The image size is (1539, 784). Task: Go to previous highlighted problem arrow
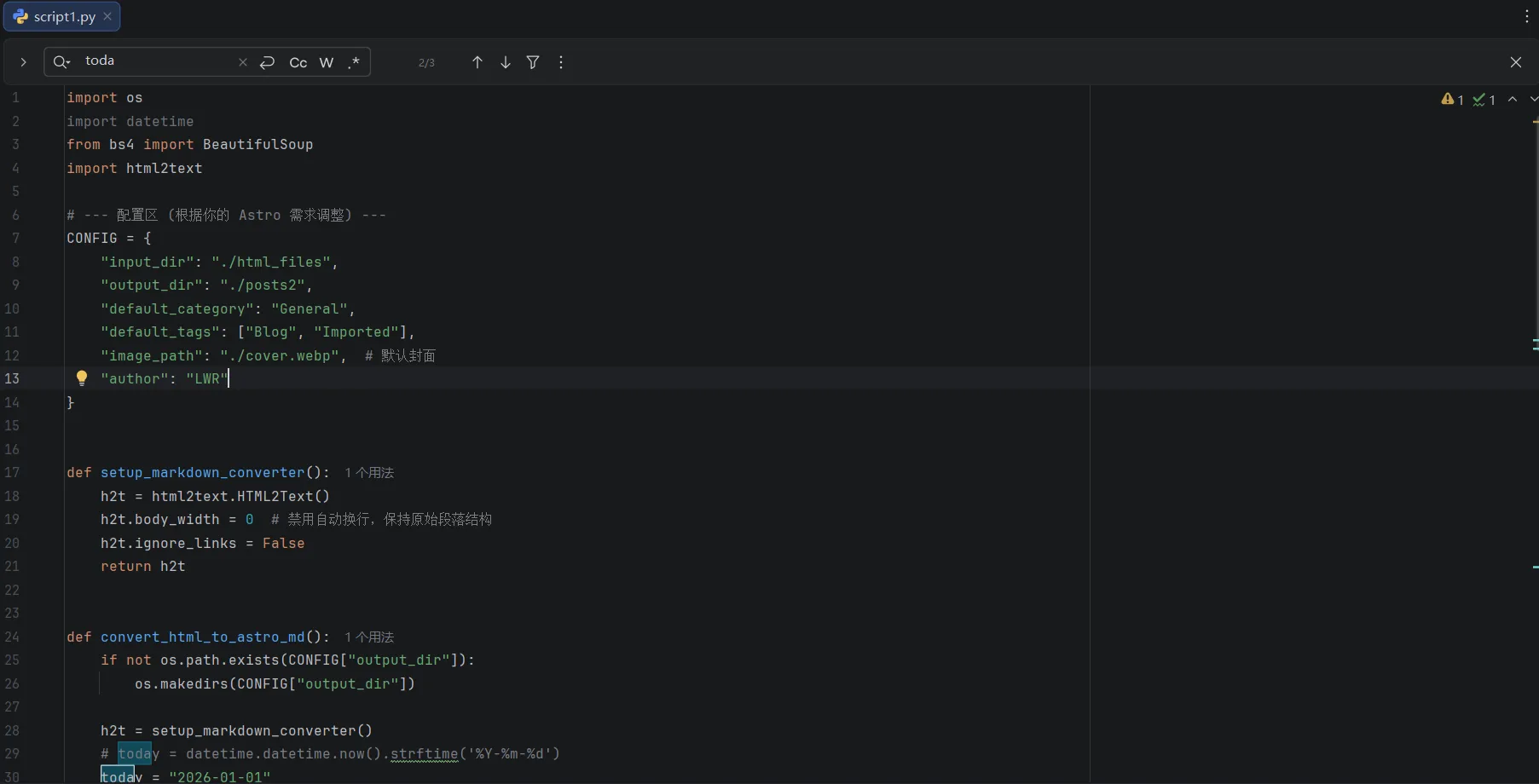click(x=1513, y=100)
